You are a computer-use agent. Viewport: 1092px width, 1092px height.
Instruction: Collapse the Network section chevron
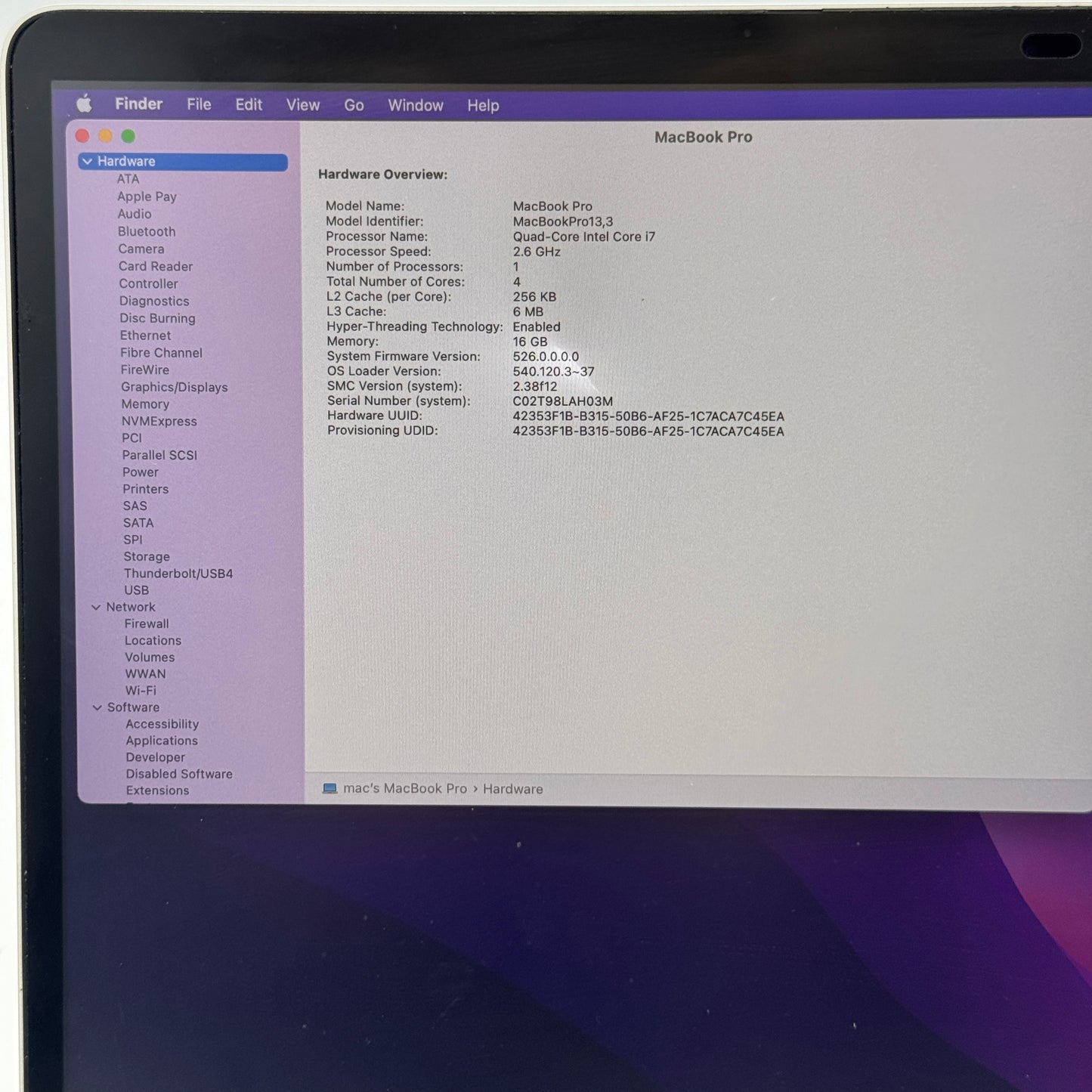point(96,607)
